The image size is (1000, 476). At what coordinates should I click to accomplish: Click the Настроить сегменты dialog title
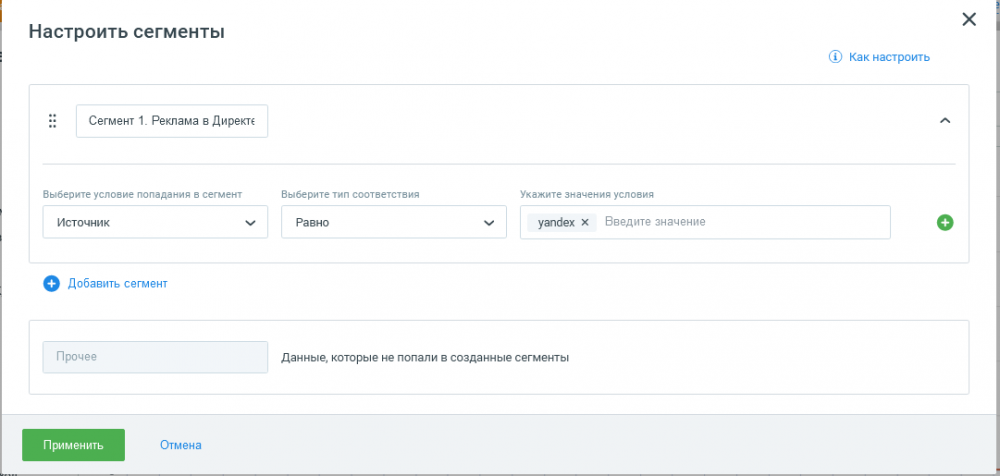(126, 31)
